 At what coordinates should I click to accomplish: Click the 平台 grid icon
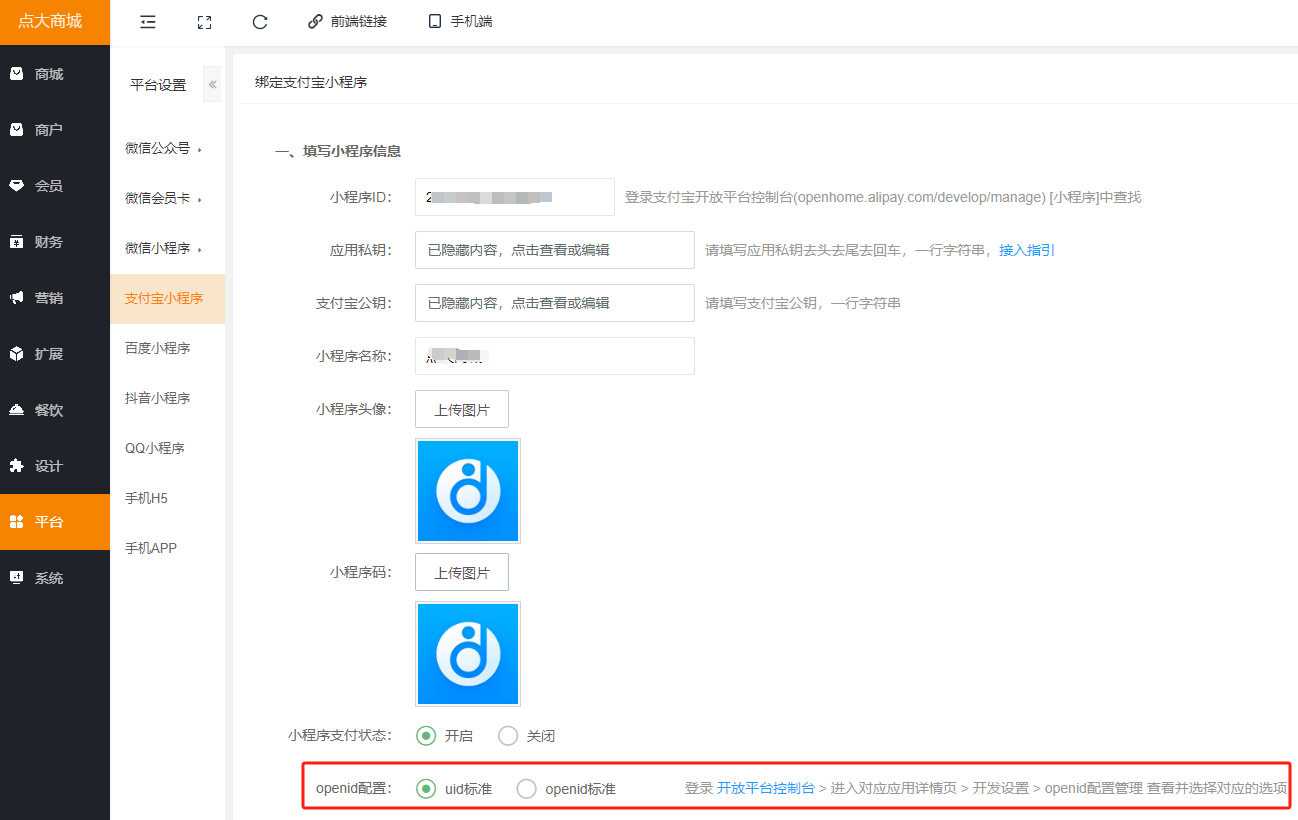(x=16, y=521)
